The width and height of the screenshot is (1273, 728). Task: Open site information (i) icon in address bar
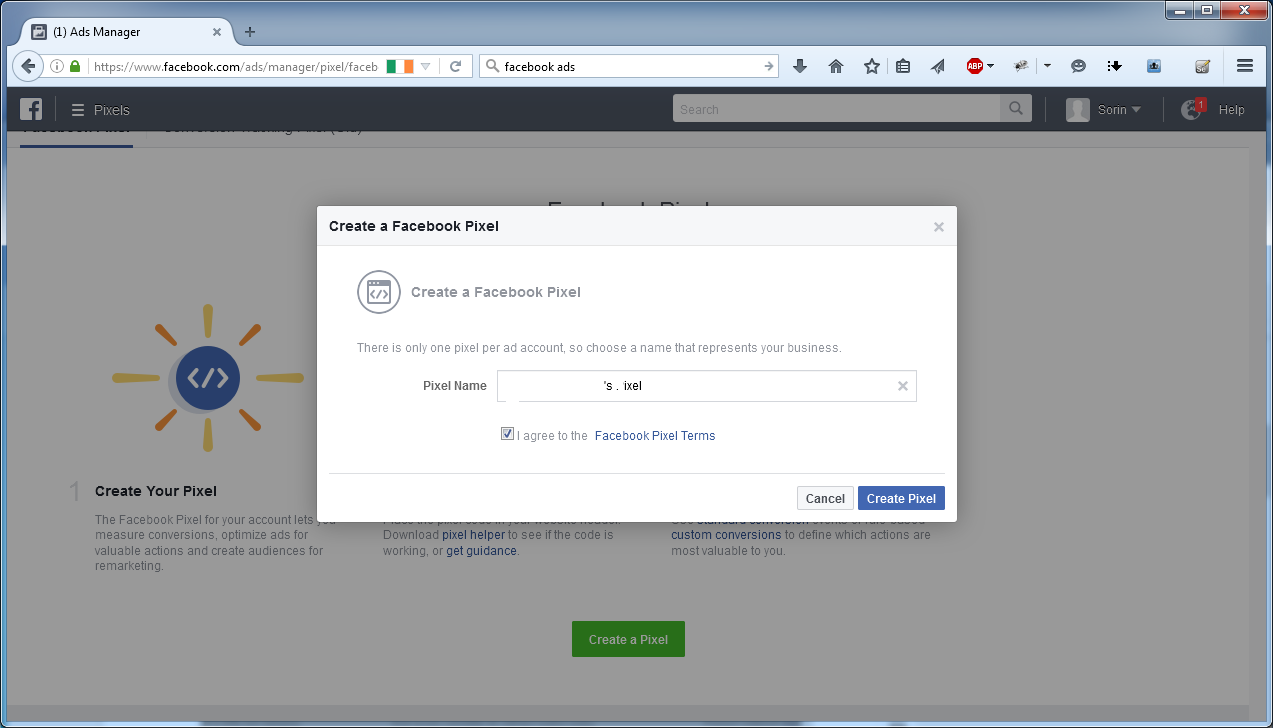point(57,66)
